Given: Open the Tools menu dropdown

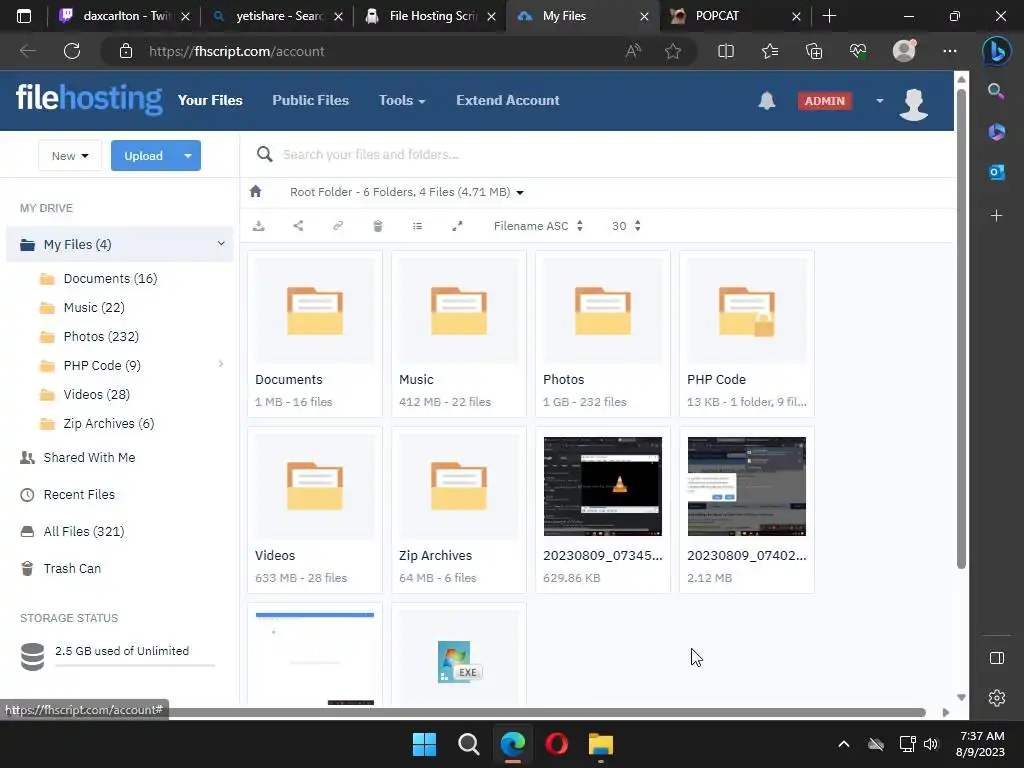Looking at the screenshot, I should 402,101.
